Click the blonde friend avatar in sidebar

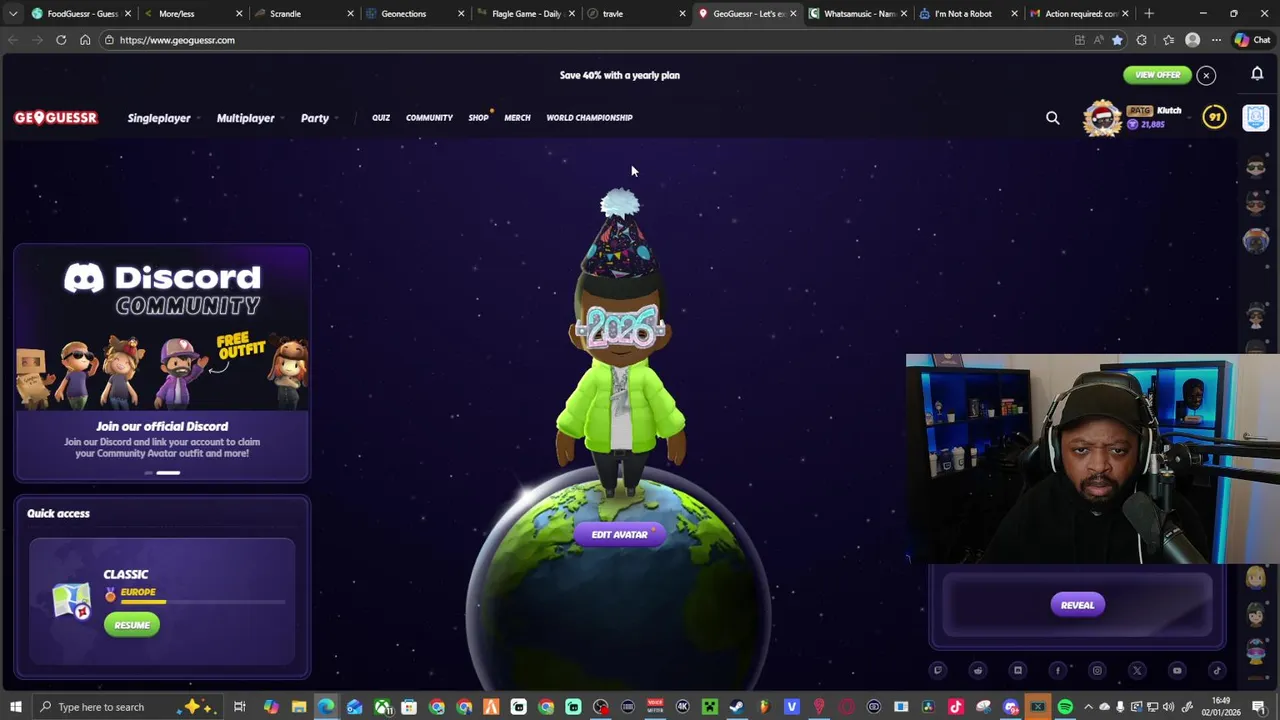point(1256,577)
